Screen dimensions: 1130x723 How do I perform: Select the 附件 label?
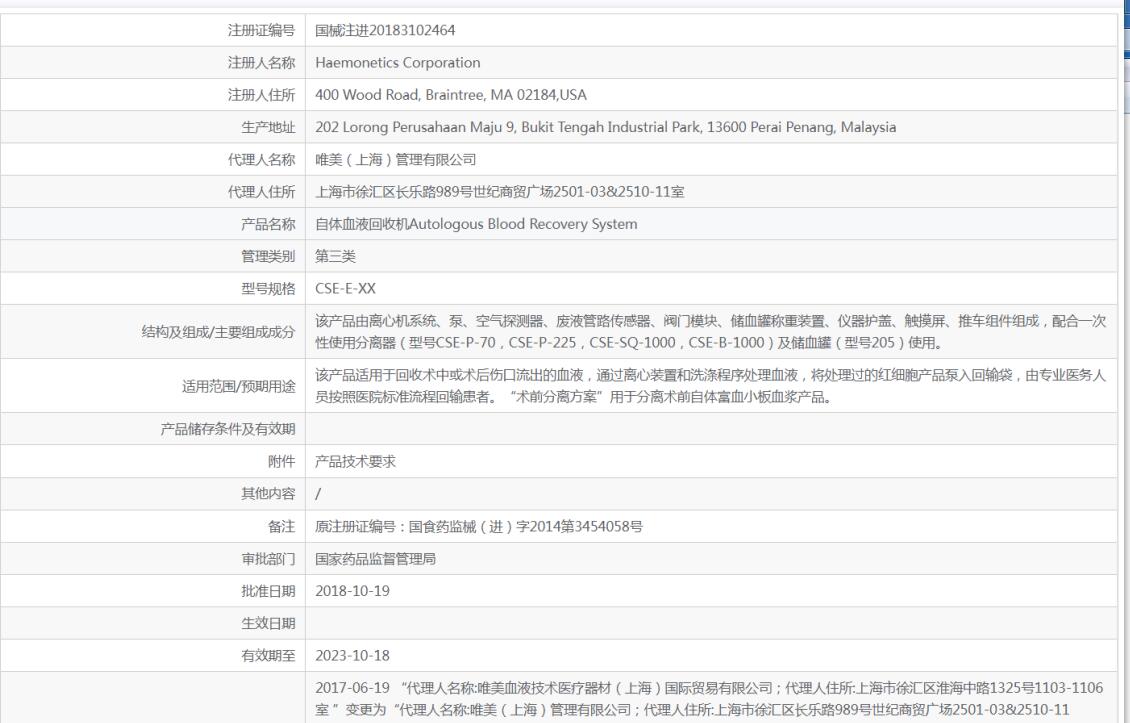tap(282, 461)
